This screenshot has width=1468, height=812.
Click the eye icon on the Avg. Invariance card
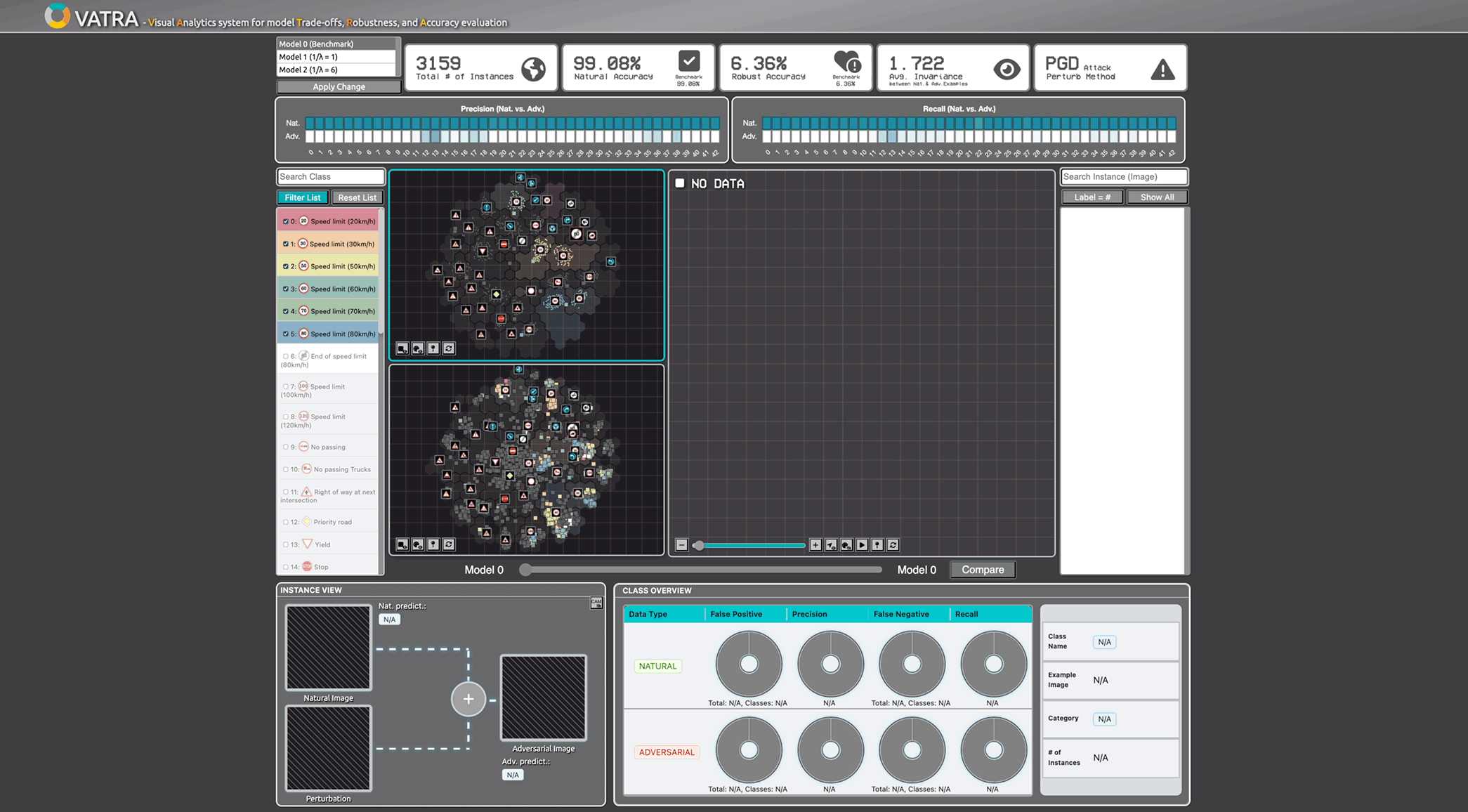(x=1007, y=69)
